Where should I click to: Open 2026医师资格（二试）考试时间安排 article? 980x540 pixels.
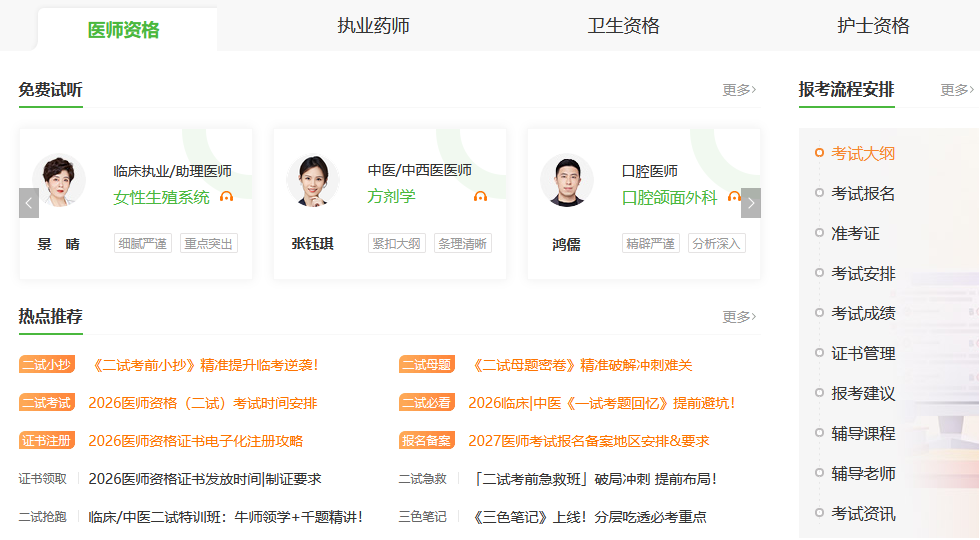tap(203, 403)
